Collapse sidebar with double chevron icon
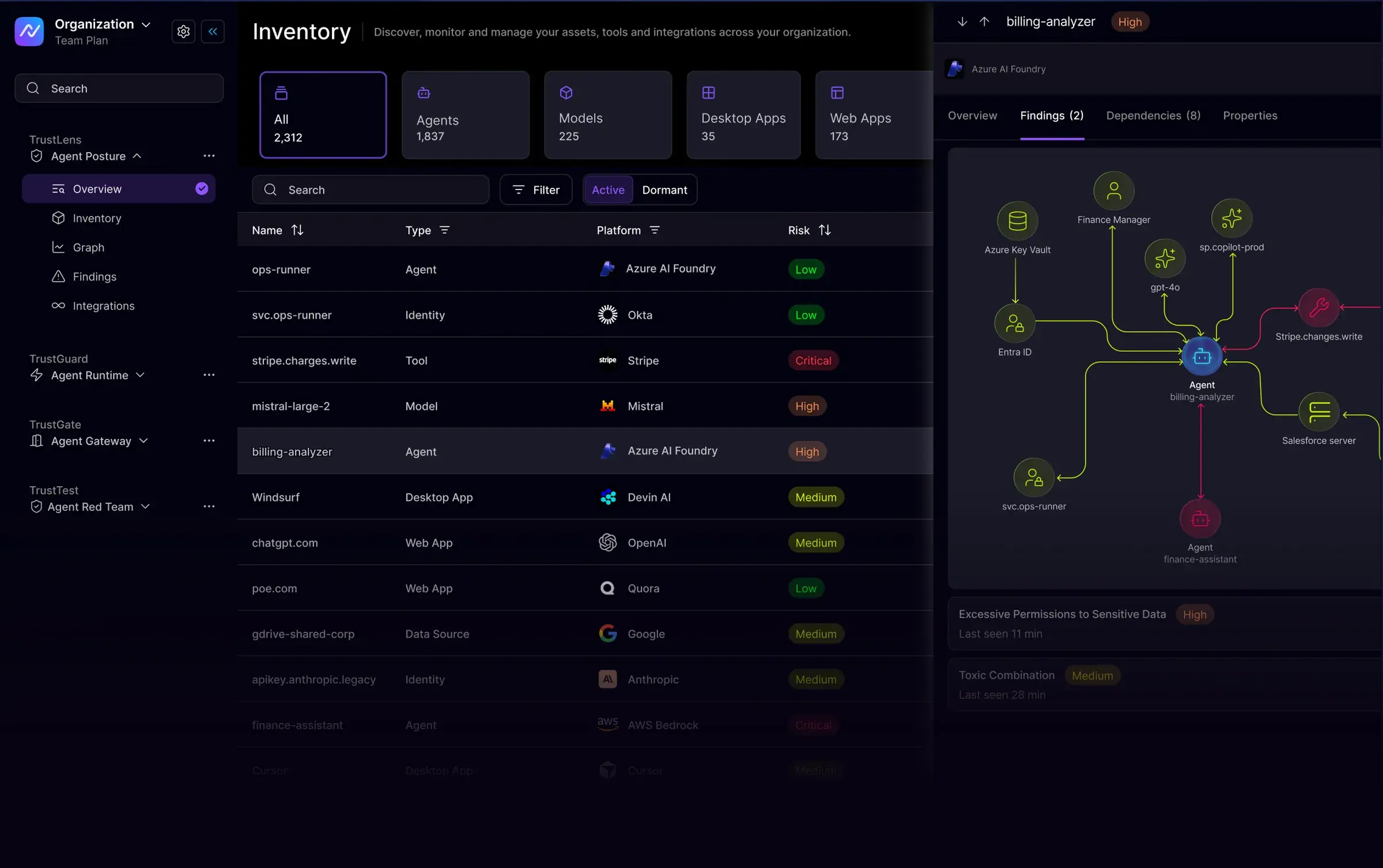The height and width of the screenshot is (868, 1383). [213, 31]
